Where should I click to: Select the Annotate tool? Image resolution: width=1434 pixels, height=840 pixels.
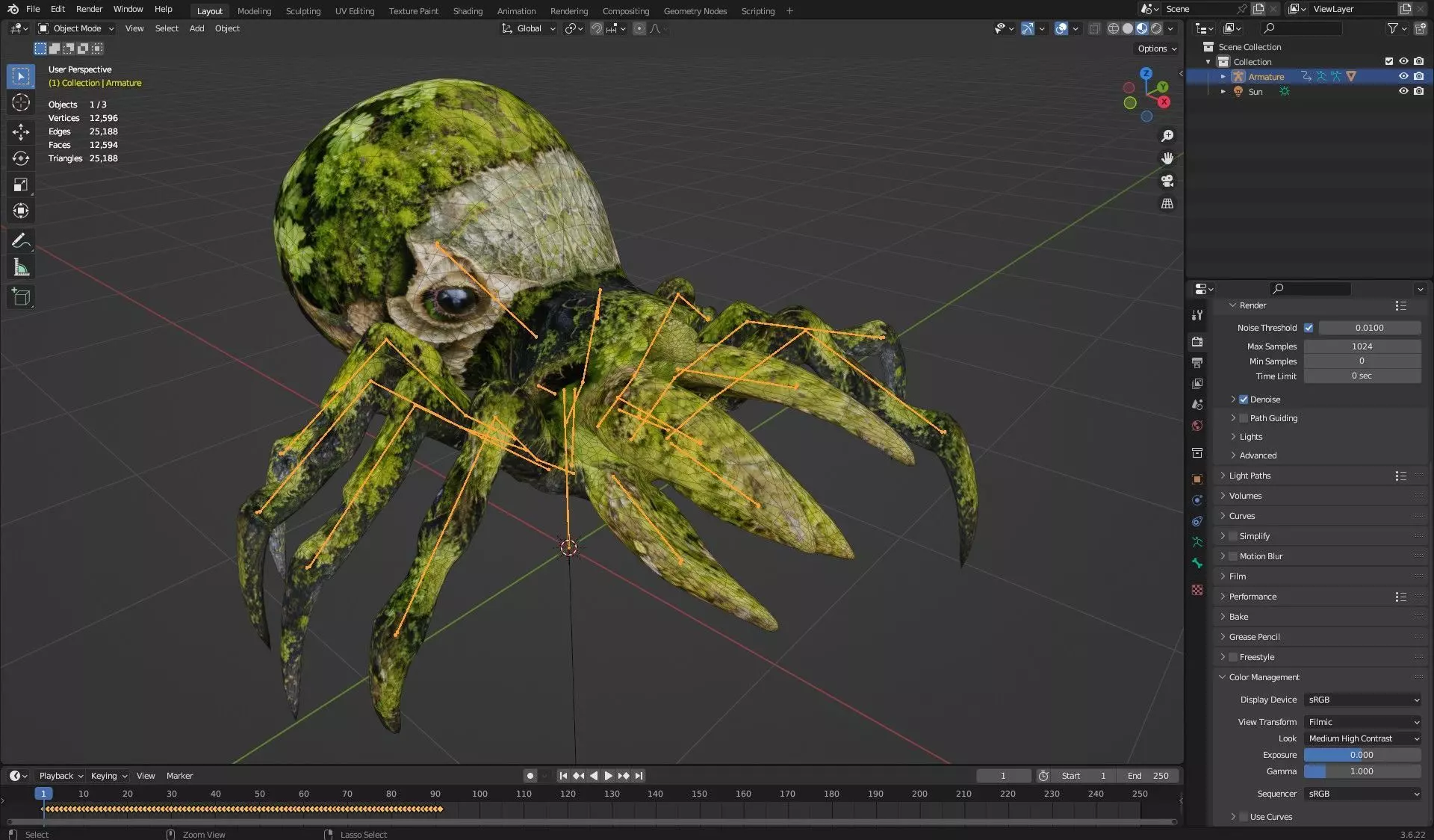tap(21, 240)
